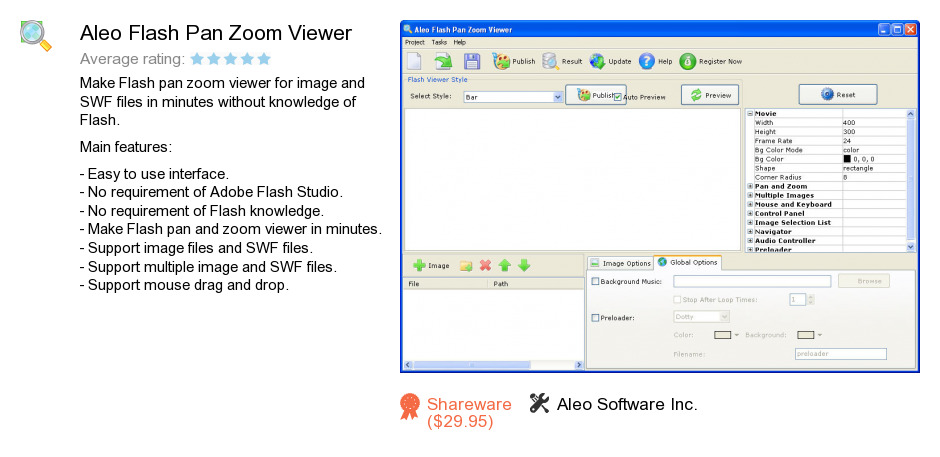The image size is (940, 457).
Task: Click the Shareware ($29.95) link
Action: [x=469, y=413]
